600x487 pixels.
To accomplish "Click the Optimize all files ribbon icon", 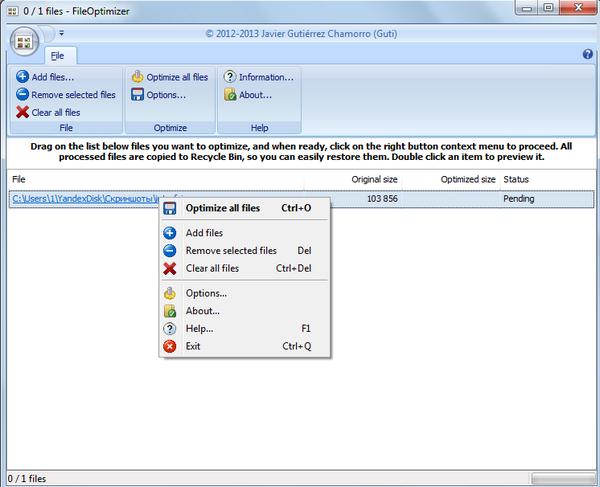I will pos(137,77).
